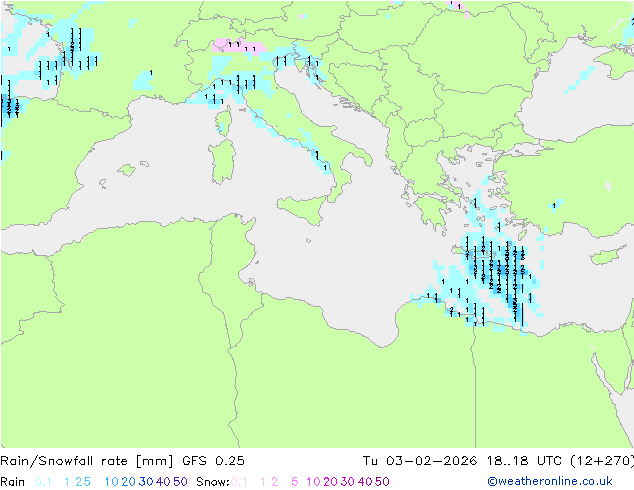Click the island of Cyprus on map

[x=607, y=256]
